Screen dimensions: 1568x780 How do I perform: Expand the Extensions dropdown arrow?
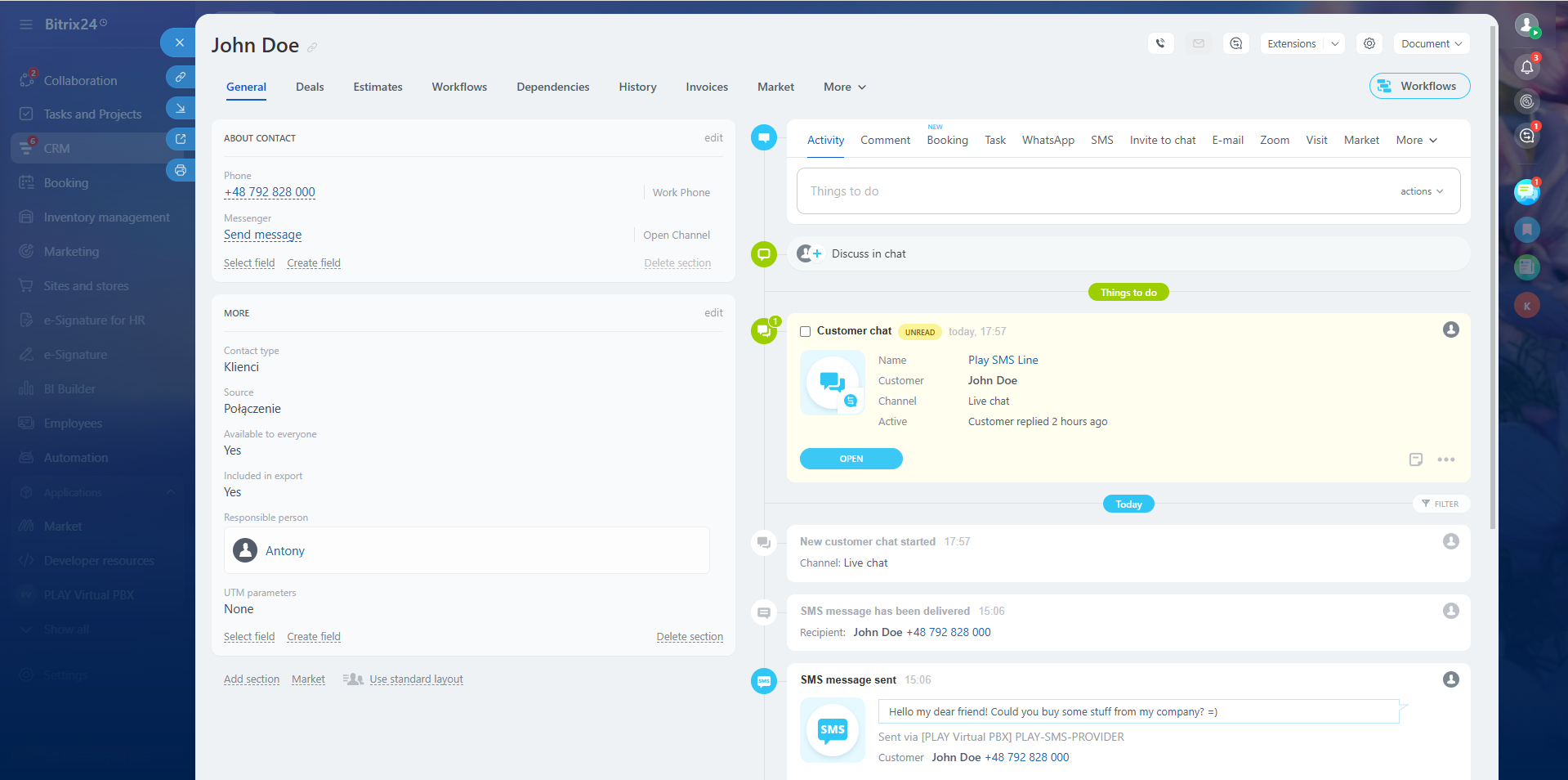1334,44
